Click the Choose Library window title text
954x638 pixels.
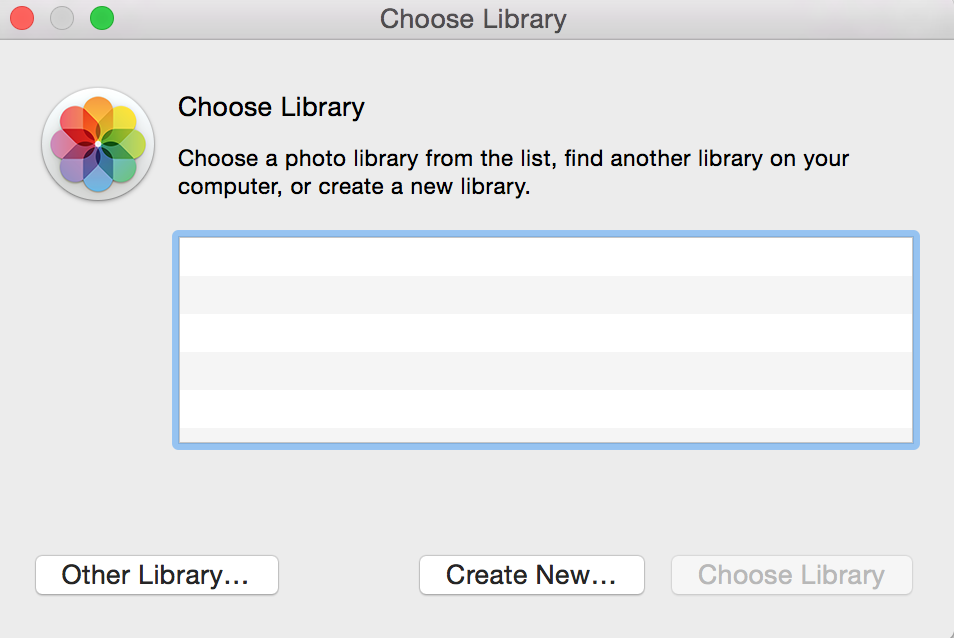coord(473,19)
